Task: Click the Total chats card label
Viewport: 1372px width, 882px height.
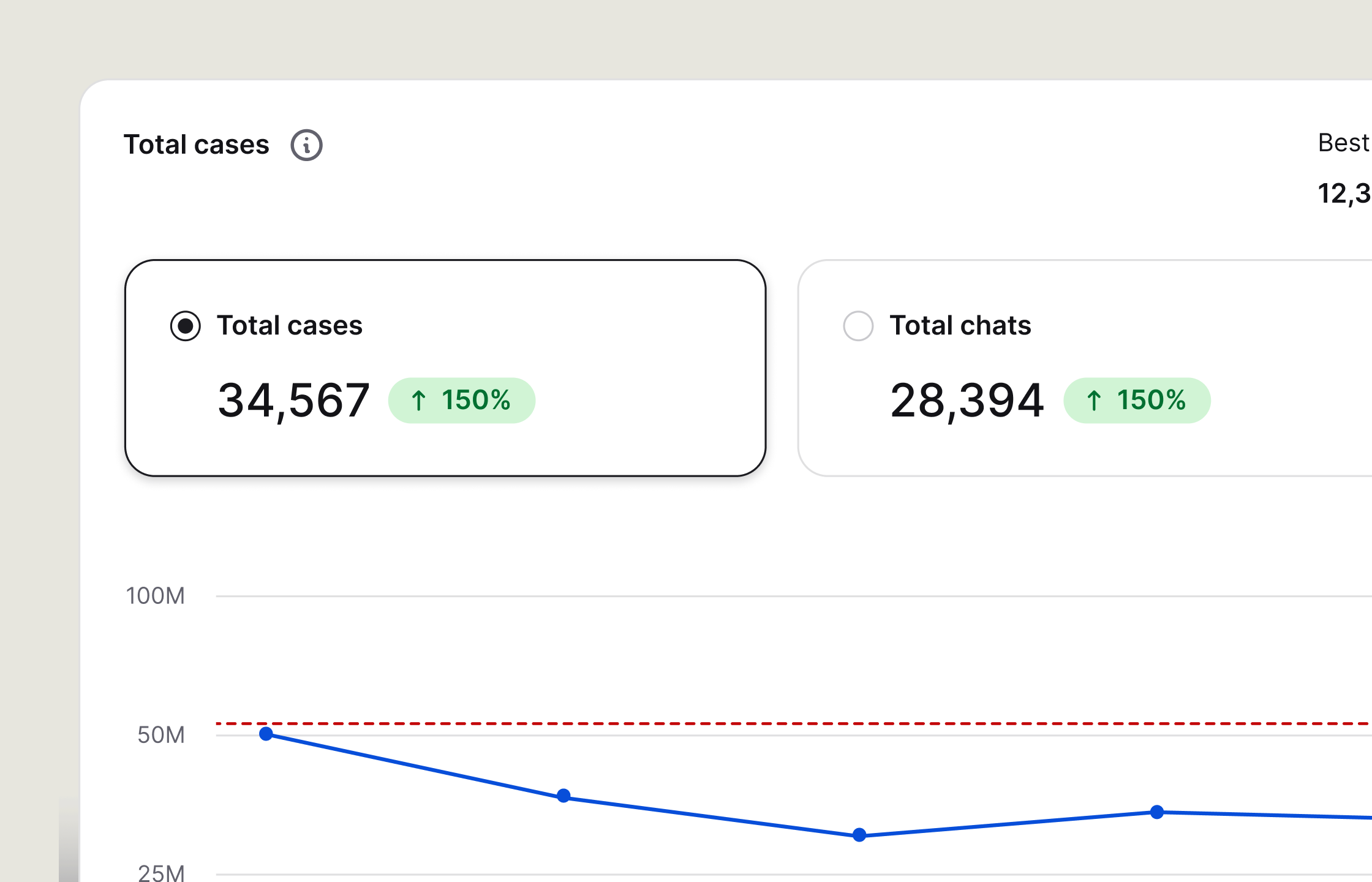Action: 960,325
